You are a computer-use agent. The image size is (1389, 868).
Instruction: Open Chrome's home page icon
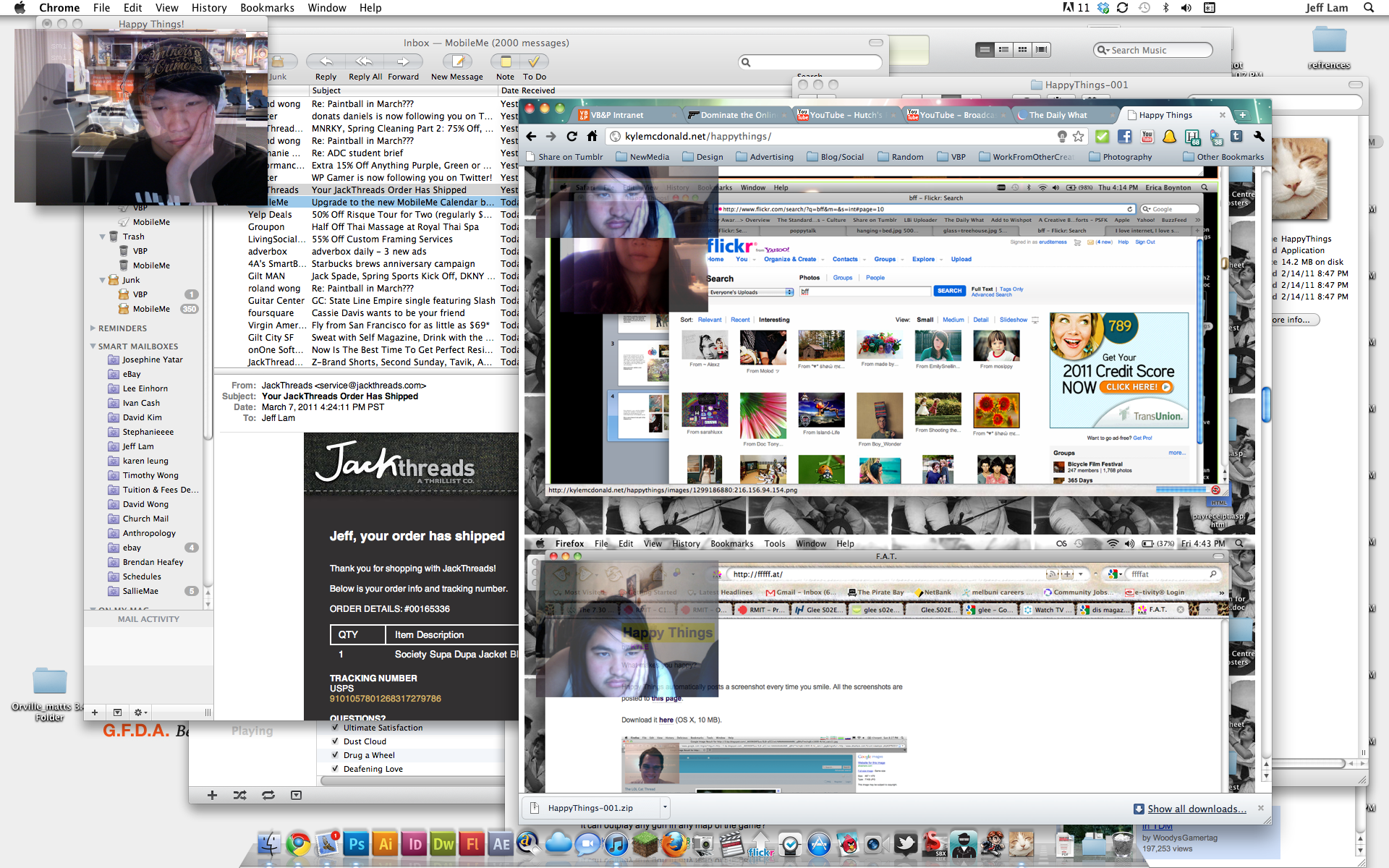[x=592, y=136]
